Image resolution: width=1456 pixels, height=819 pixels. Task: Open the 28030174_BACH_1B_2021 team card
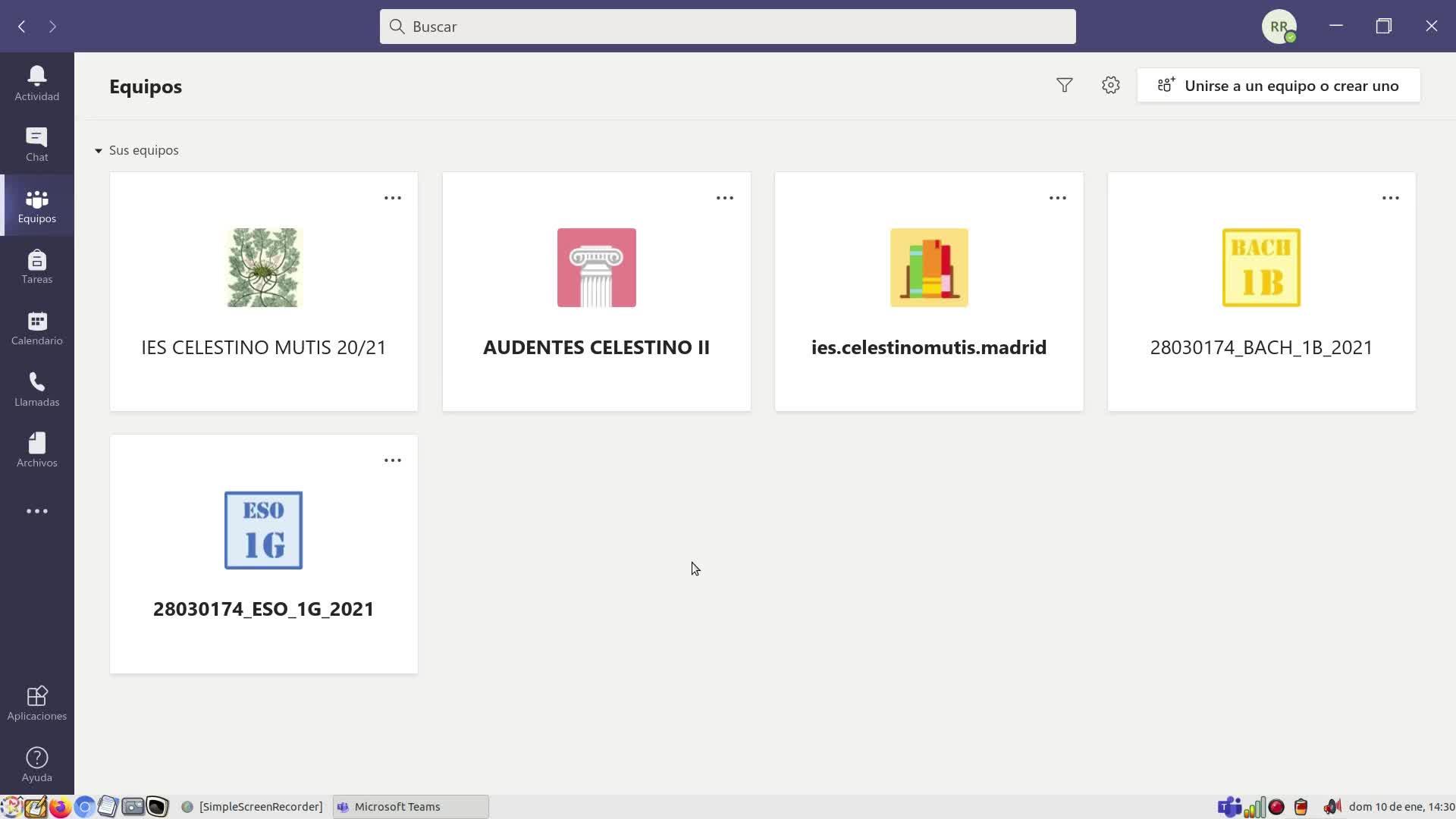pos(1260,292)
